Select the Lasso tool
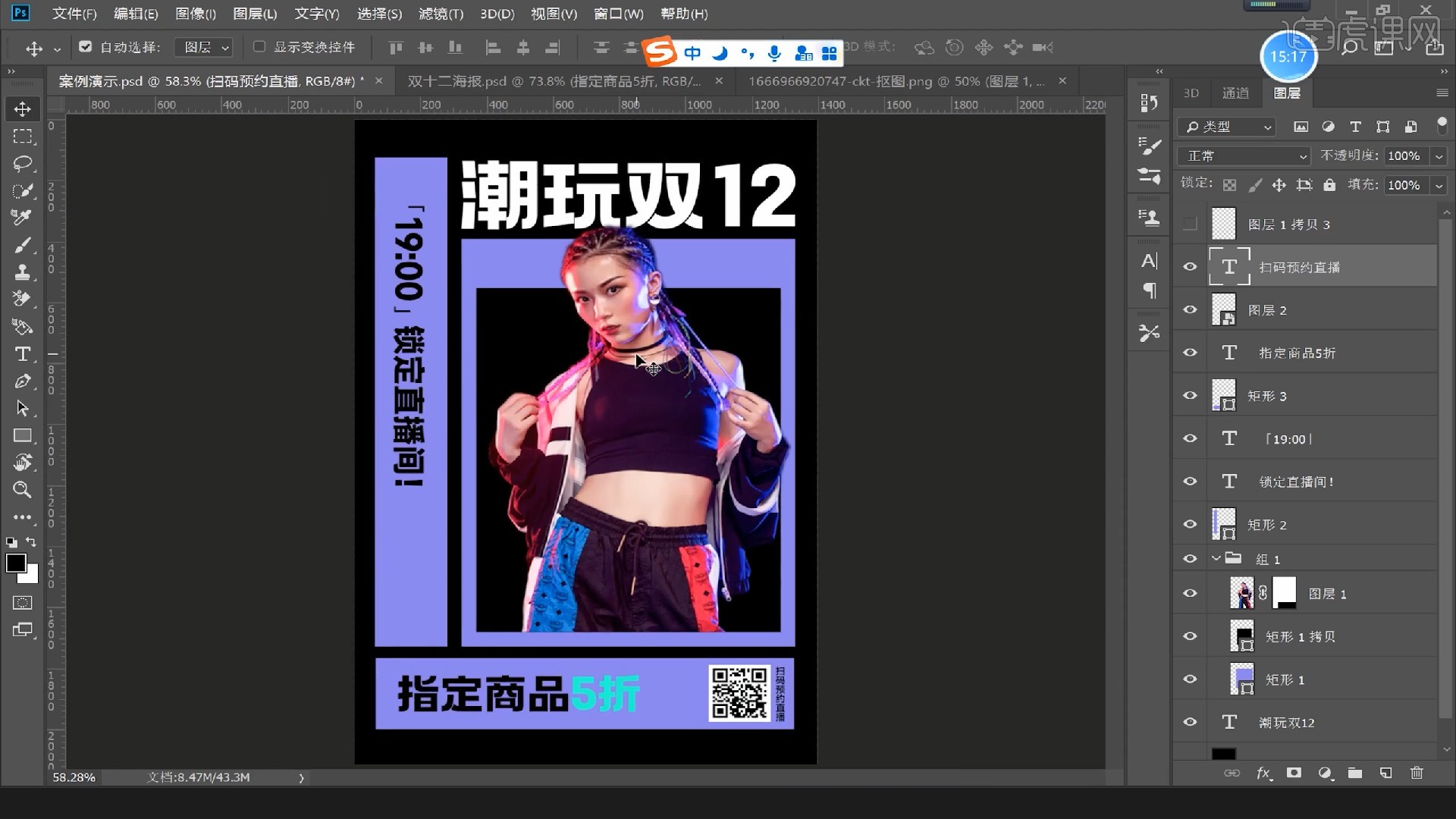 pyautogui.click(x=22, y=164)
